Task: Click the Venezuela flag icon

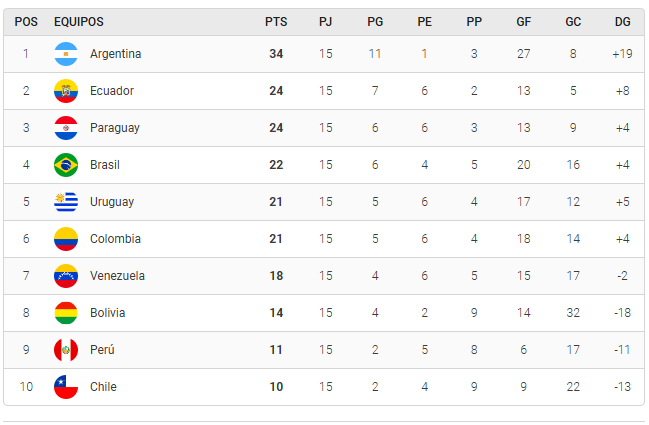Action: [x=66, y=276]
